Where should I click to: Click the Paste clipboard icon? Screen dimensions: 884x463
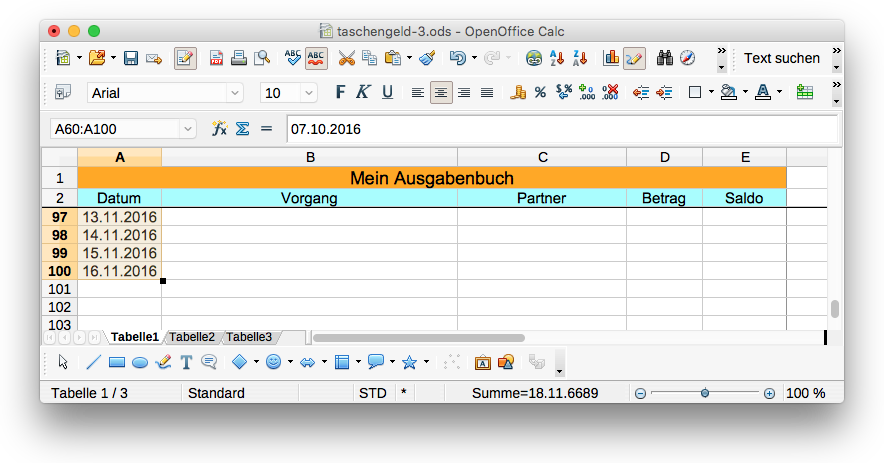click(x=392, y=58)
